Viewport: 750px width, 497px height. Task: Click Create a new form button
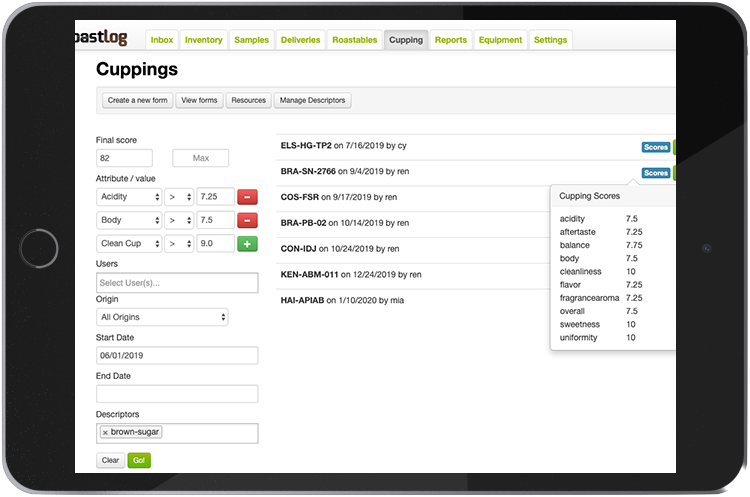[x=137, y=100]
